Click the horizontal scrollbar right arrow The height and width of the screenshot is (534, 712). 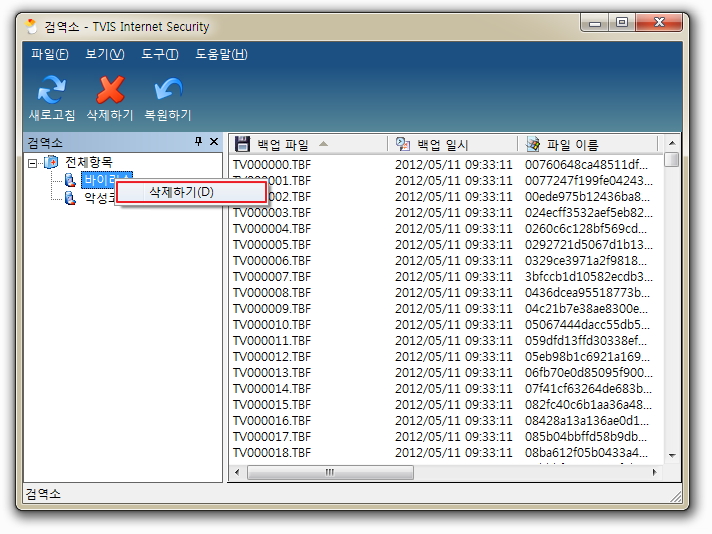656,472
